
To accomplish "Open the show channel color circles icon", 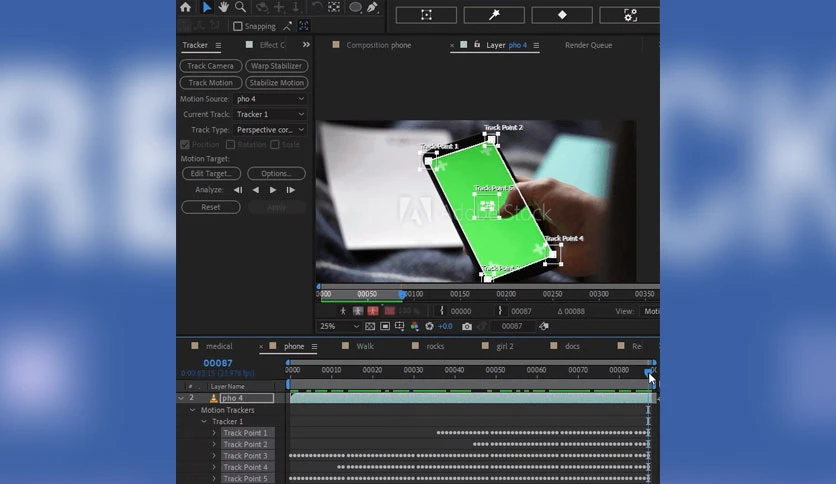I will coord(414,326).
